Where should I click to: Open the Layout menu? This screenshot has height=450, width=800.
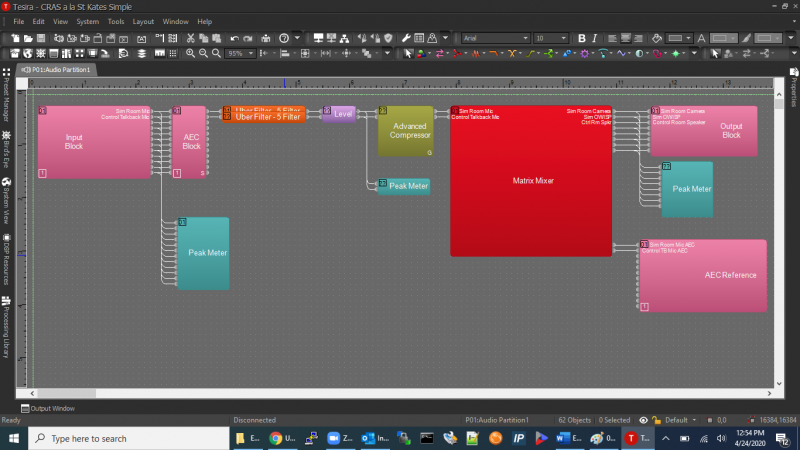(x=143, y=21)
